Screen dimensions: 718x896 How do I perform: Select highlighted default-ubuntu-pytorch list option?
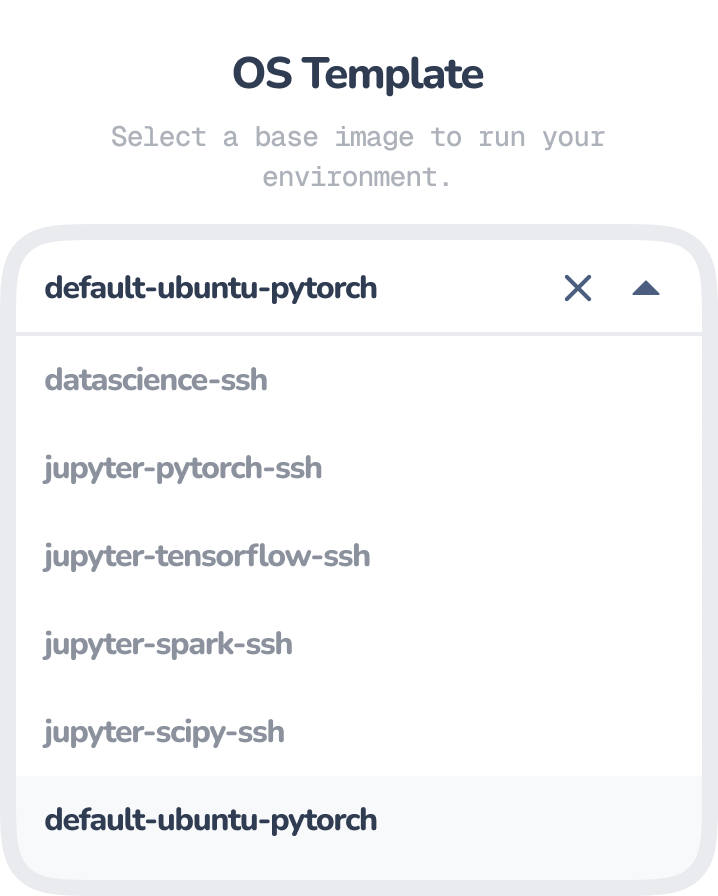coord(211,820)
